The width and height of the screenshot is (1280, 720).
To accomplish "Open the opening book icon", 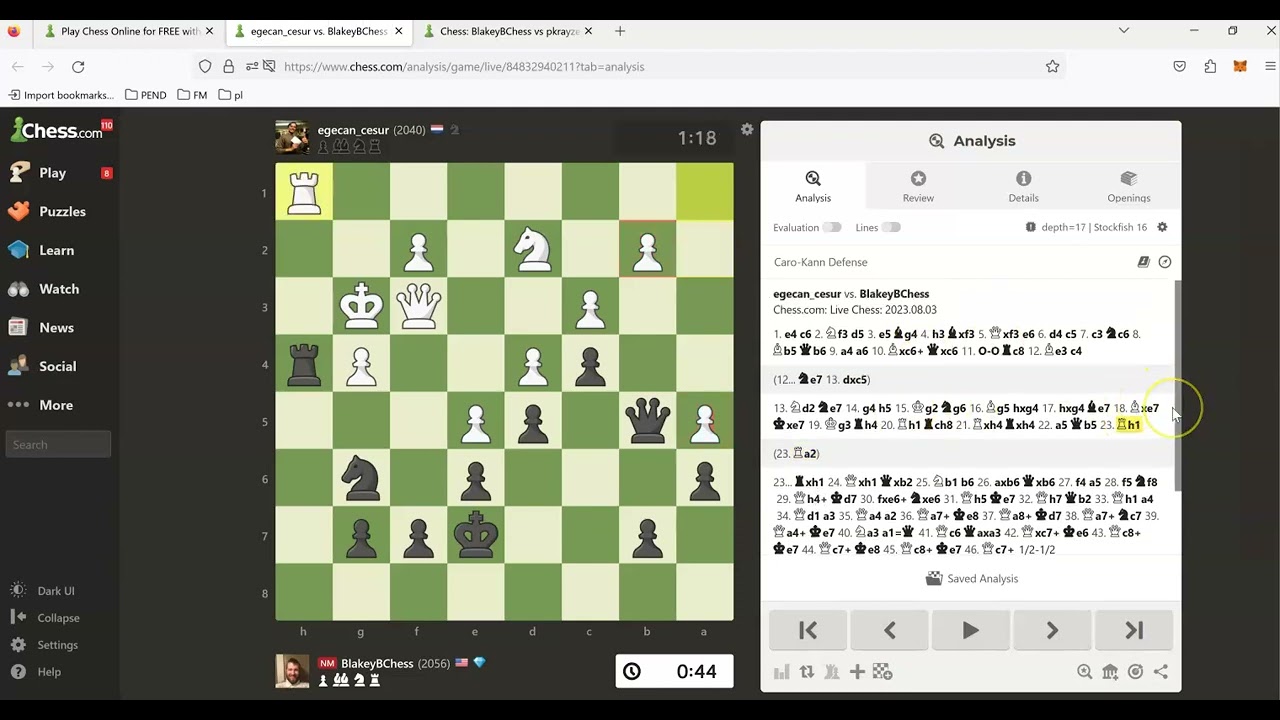I will (1143, 262).
